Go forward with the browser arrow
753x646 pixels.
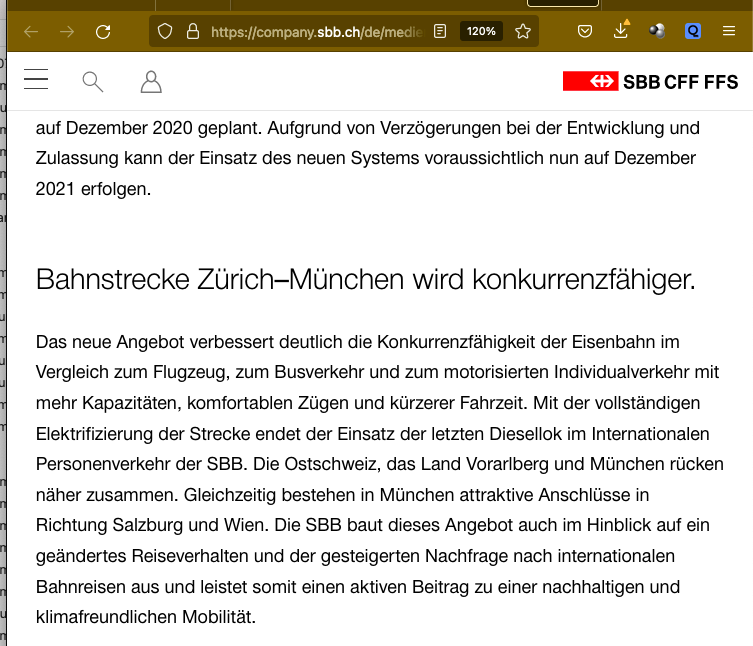(x=67, y=32)
